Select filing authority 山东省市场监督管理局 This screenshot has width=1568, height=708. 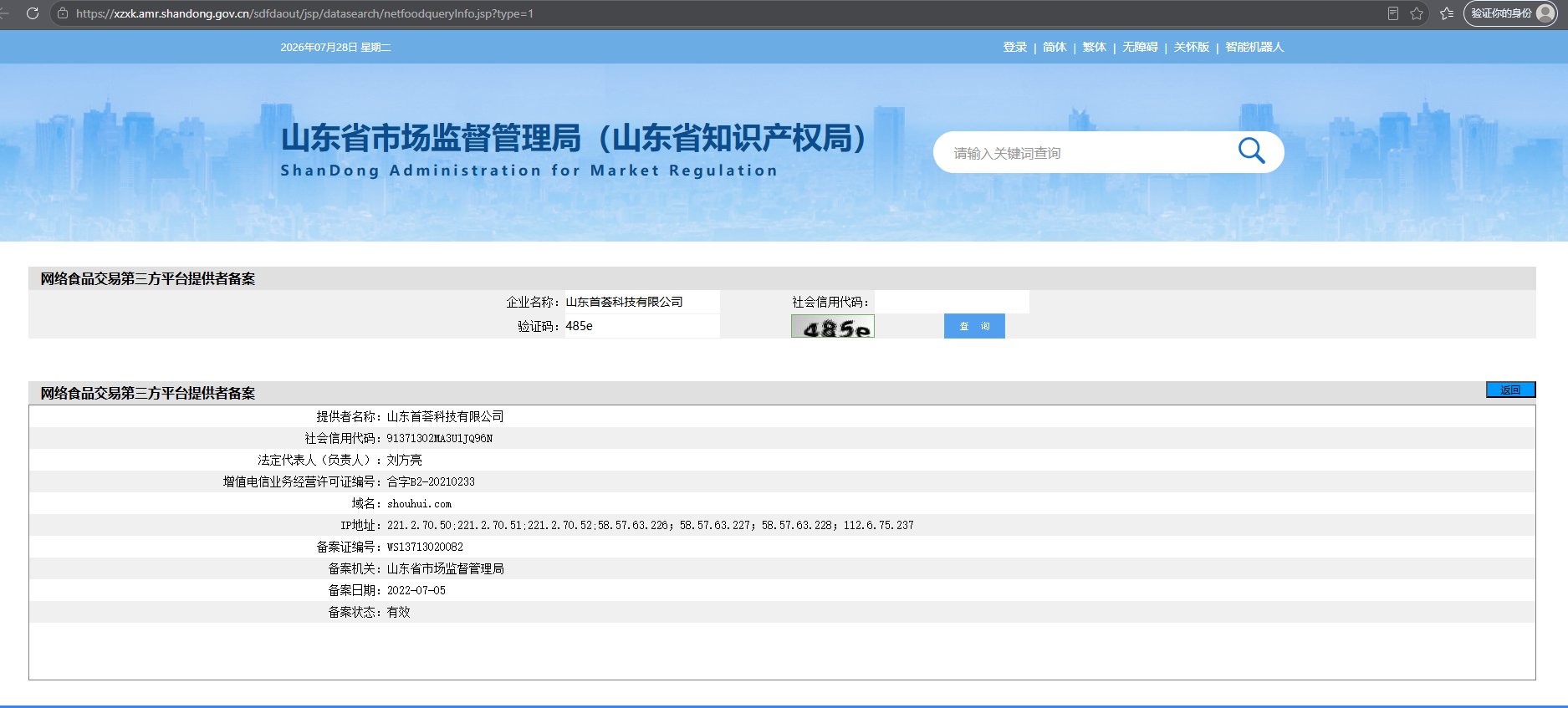446,568
